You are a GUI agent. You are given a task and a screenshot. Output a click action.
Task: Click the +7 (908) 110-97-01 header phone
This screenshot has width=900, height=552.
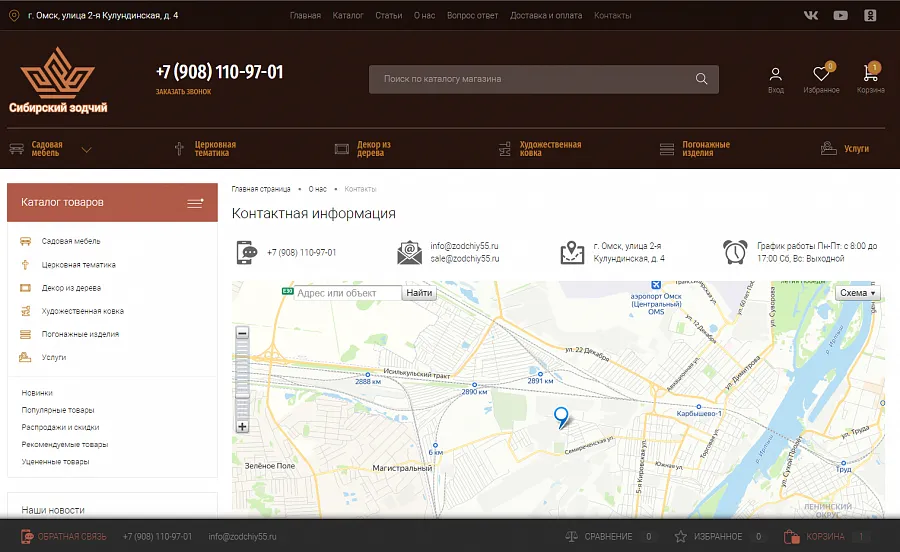coord(219,72)
